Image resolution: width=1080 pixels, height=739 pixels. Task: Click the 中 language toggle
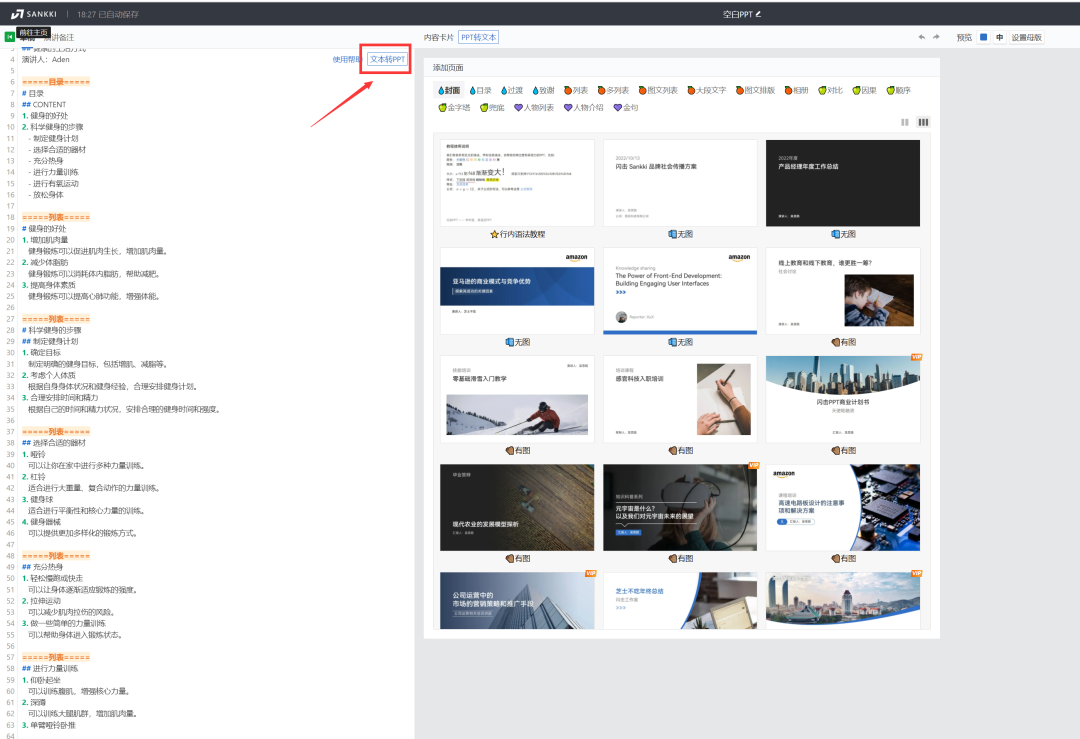(x=999, y=37)
